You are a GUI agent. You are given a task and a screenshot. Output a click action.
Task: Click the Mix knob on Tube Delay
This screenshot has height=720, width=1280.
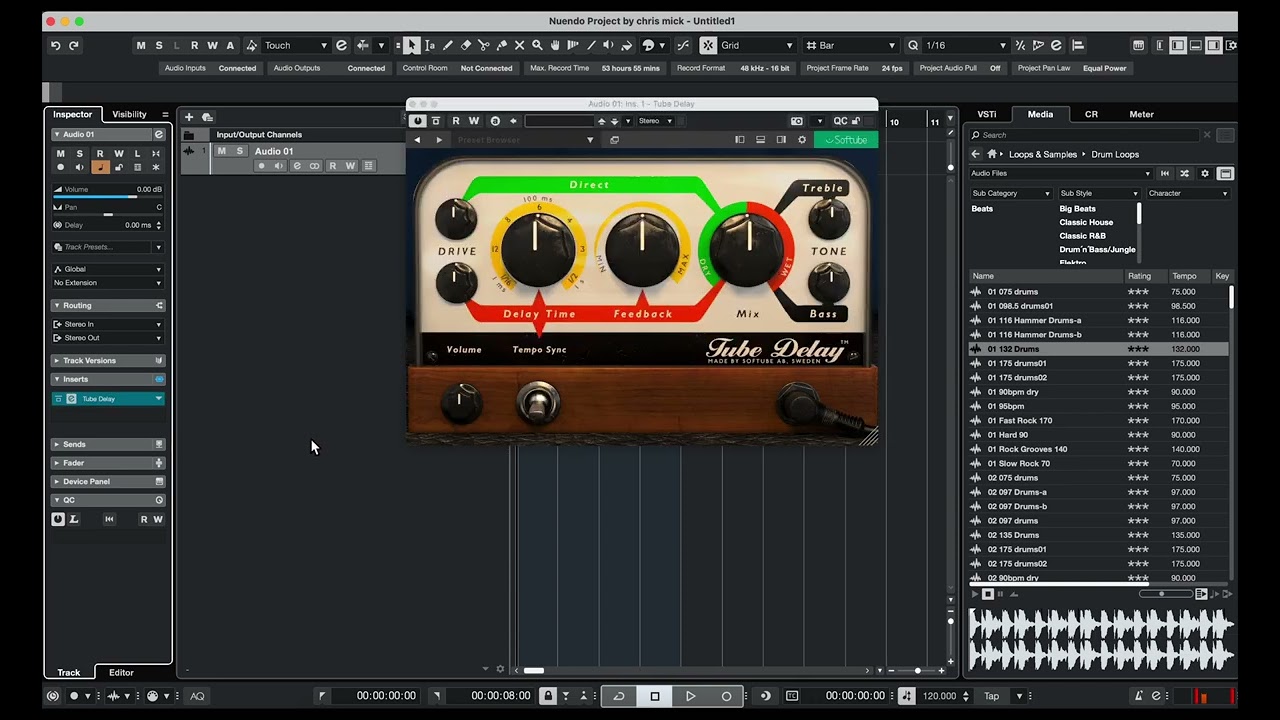(x=746, y=250)
